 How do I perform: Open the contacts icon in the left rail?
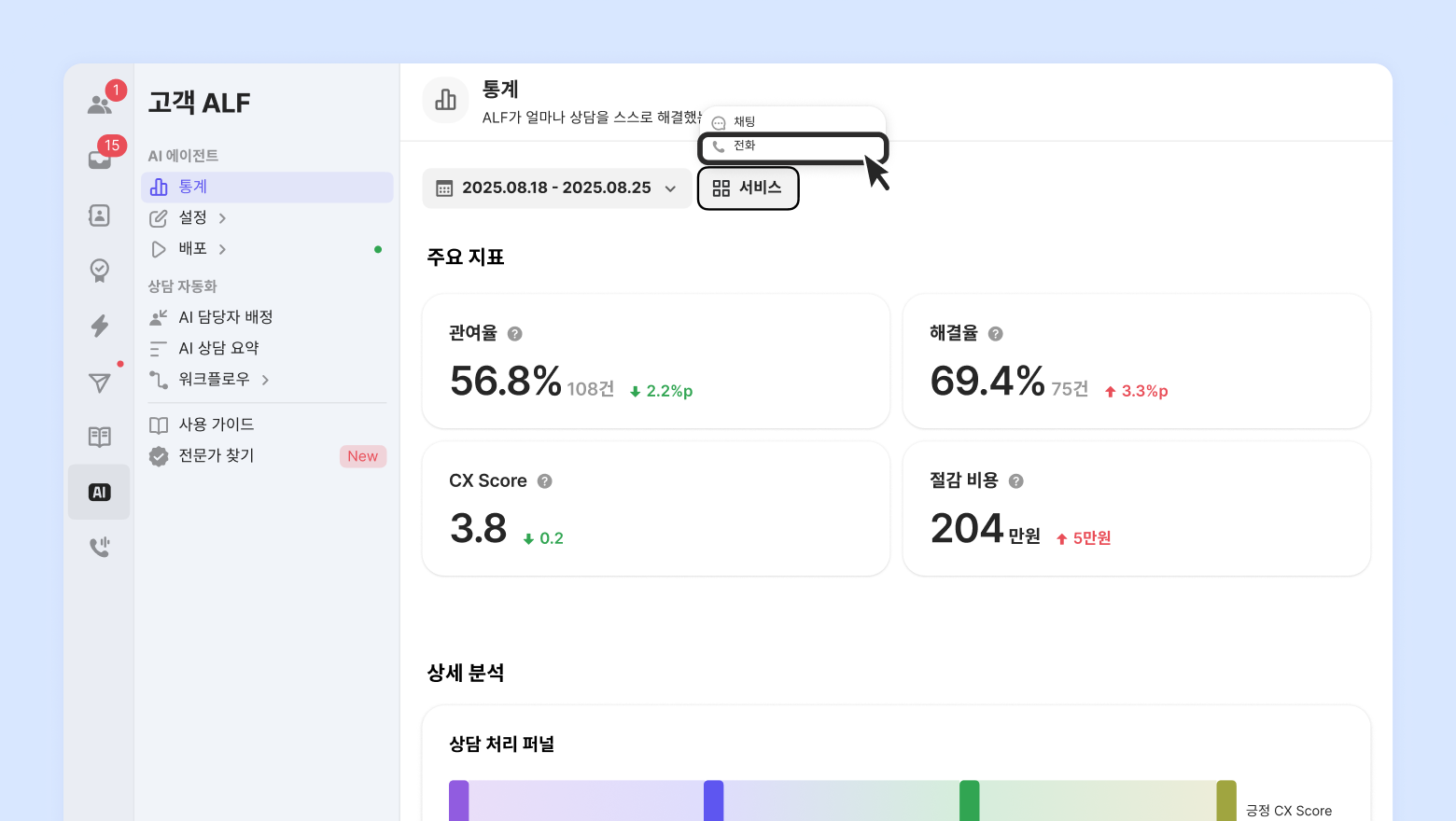(99, 216)
